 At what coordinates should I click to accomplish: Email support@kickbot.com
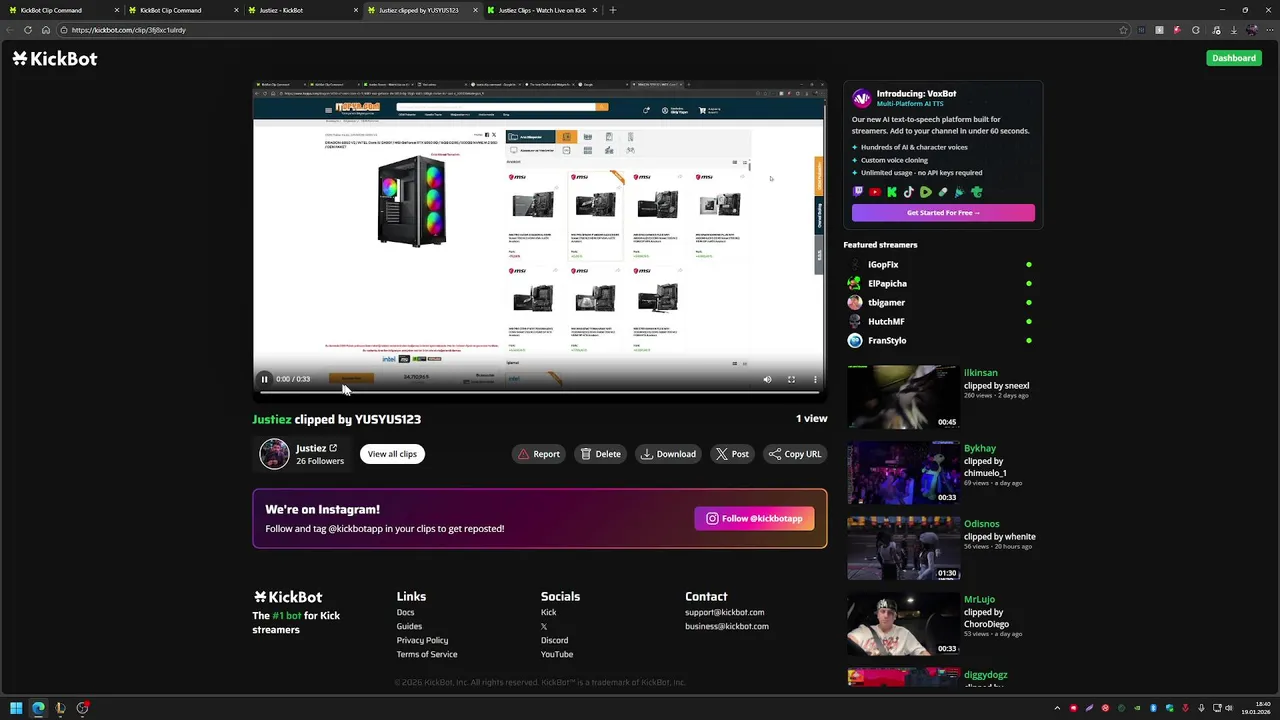tap(724, 612)
